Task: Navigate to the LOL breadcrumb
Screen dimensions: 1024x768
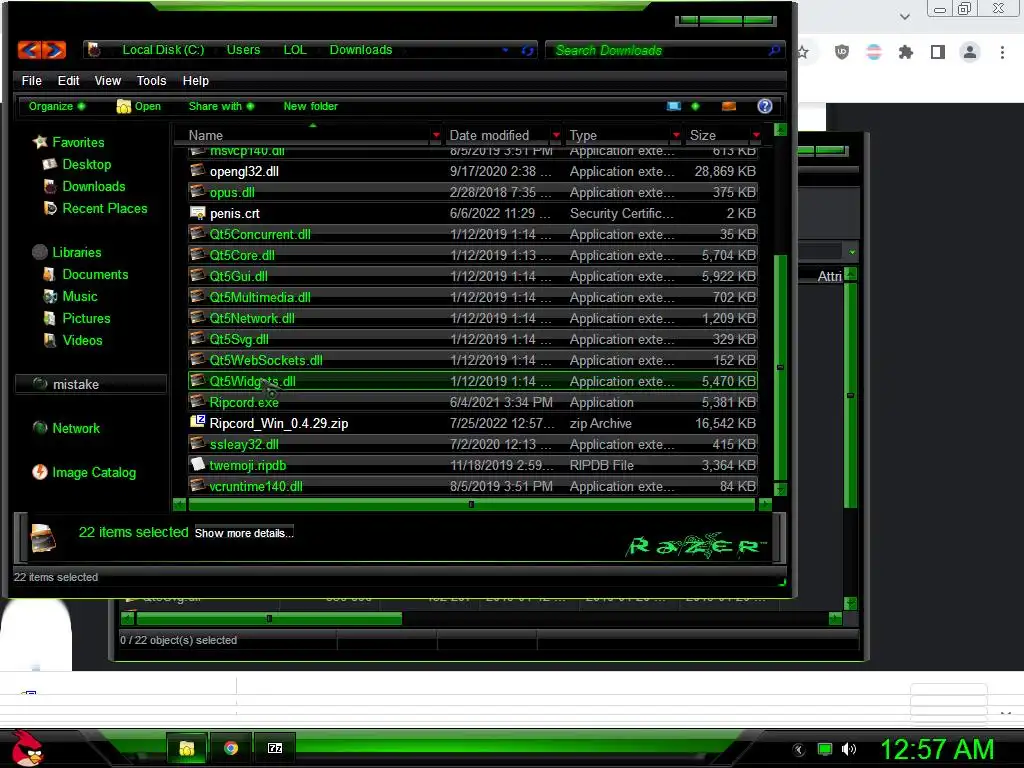Action: pyautogui.click(x=295, y=50)
